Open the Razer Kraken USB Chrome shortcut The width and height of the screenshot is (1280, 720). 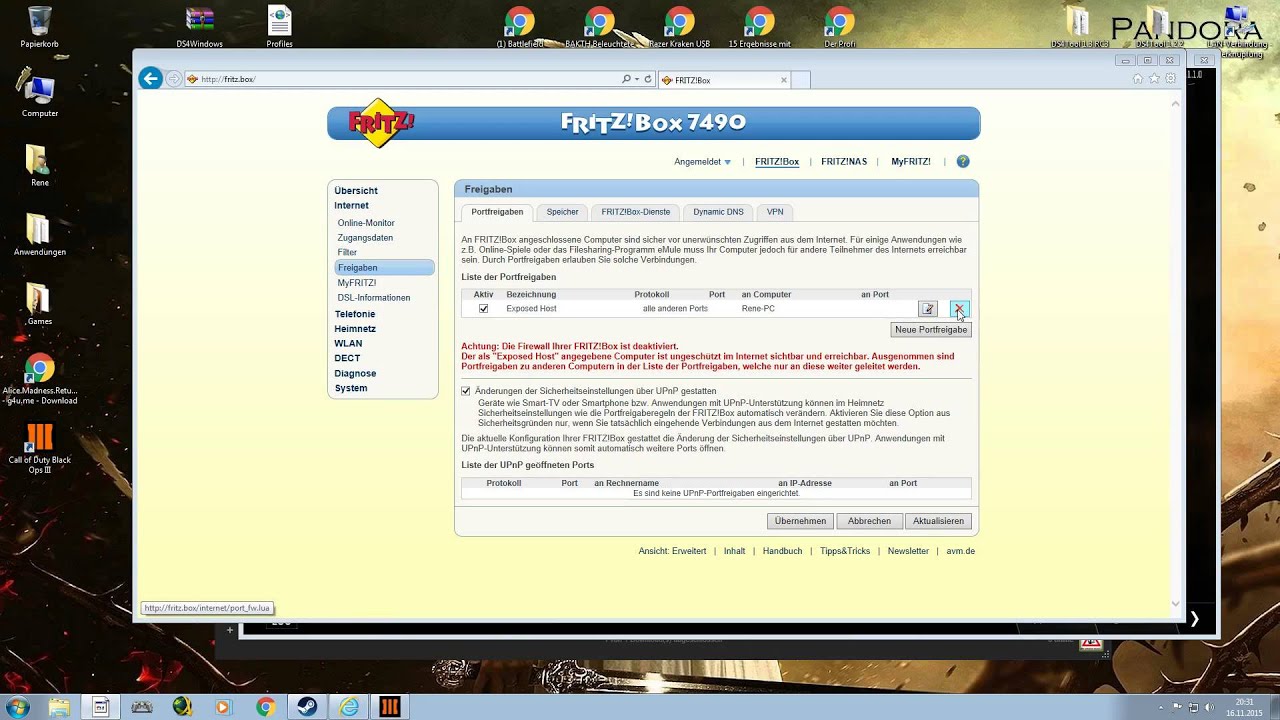pos(679,28)
